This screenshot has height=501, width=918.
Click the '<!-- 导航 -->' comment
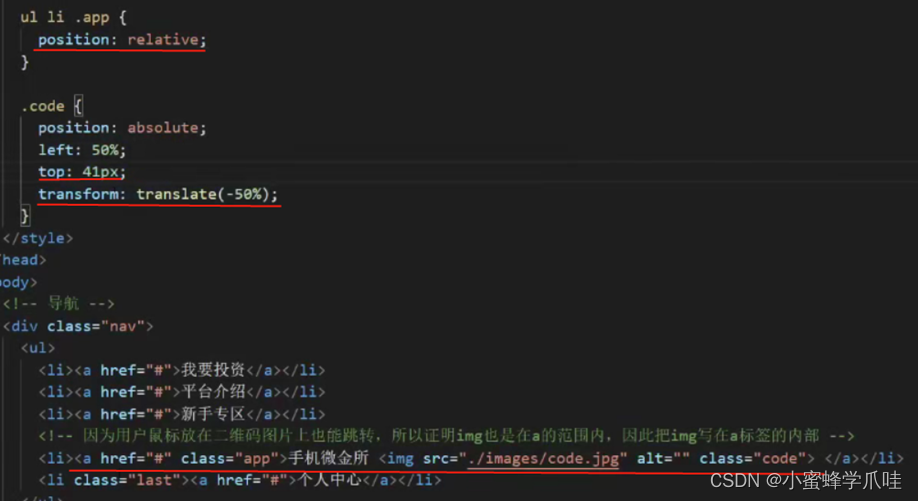click(59, 304)
